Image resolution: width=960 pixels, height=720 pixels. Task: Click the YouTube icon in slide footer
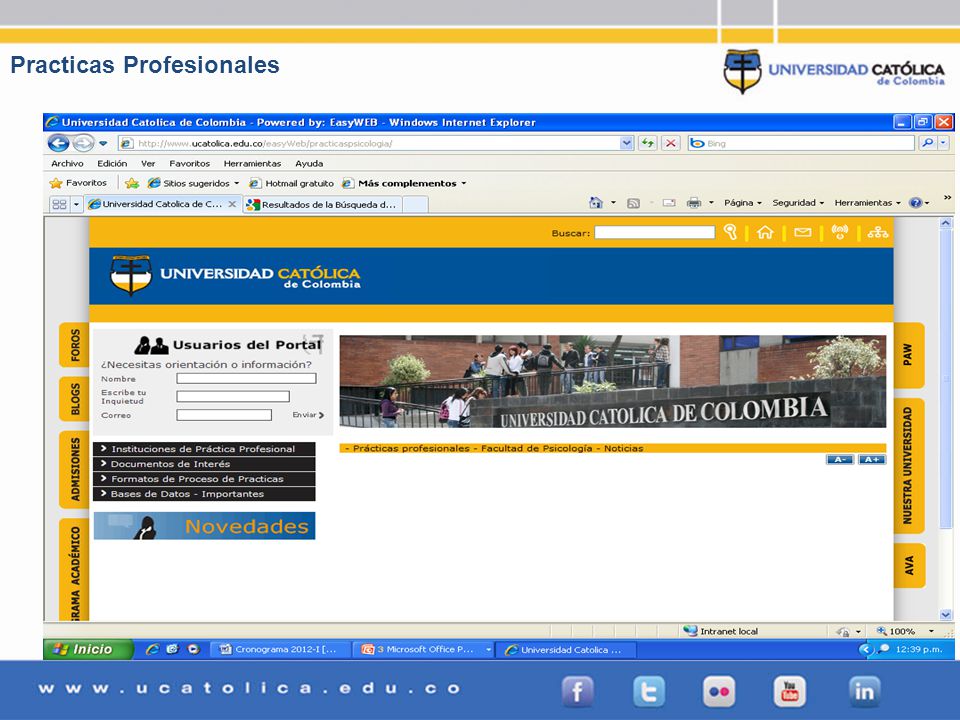pyautogui.click(x=790, y=692)
